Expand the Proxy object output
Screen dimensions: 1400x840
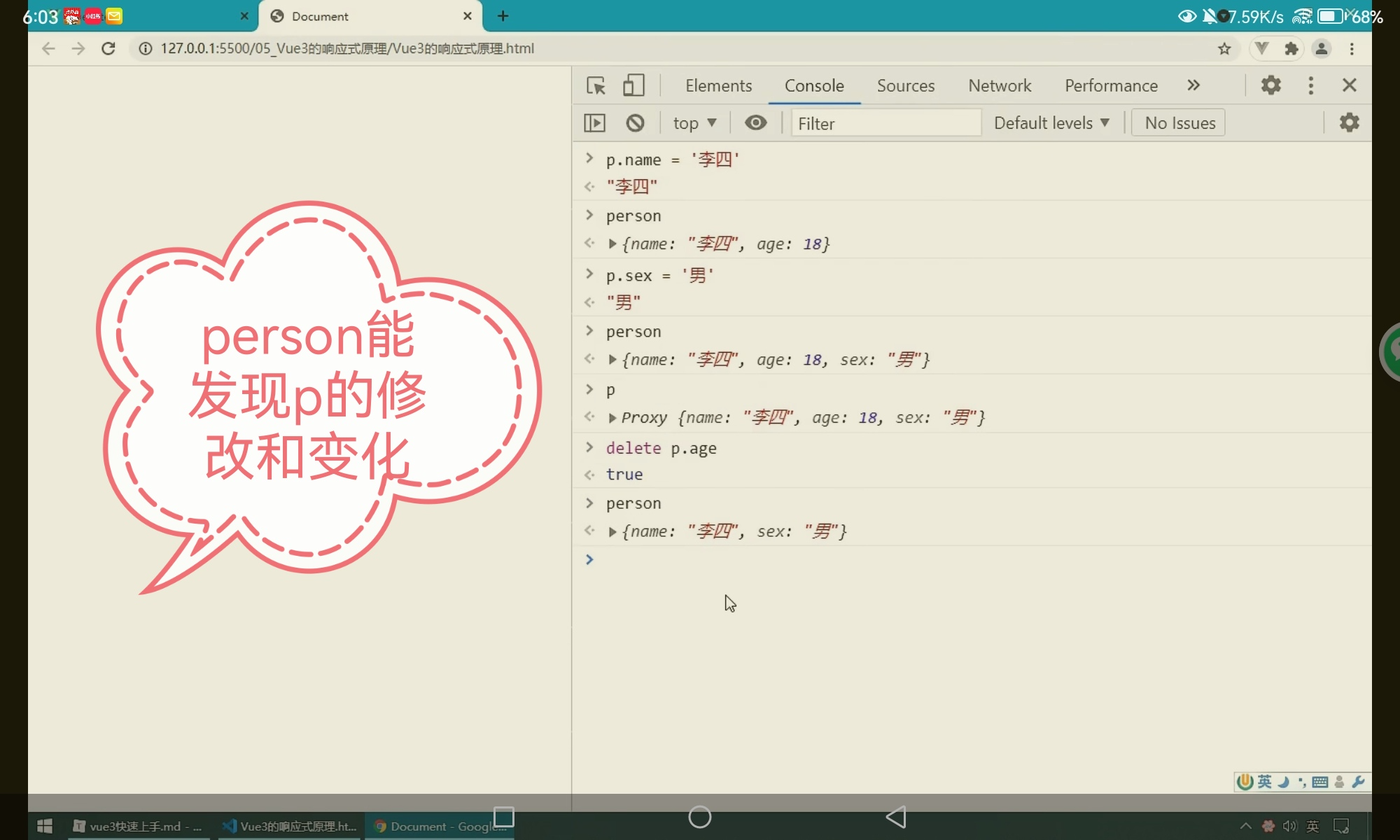612,418
